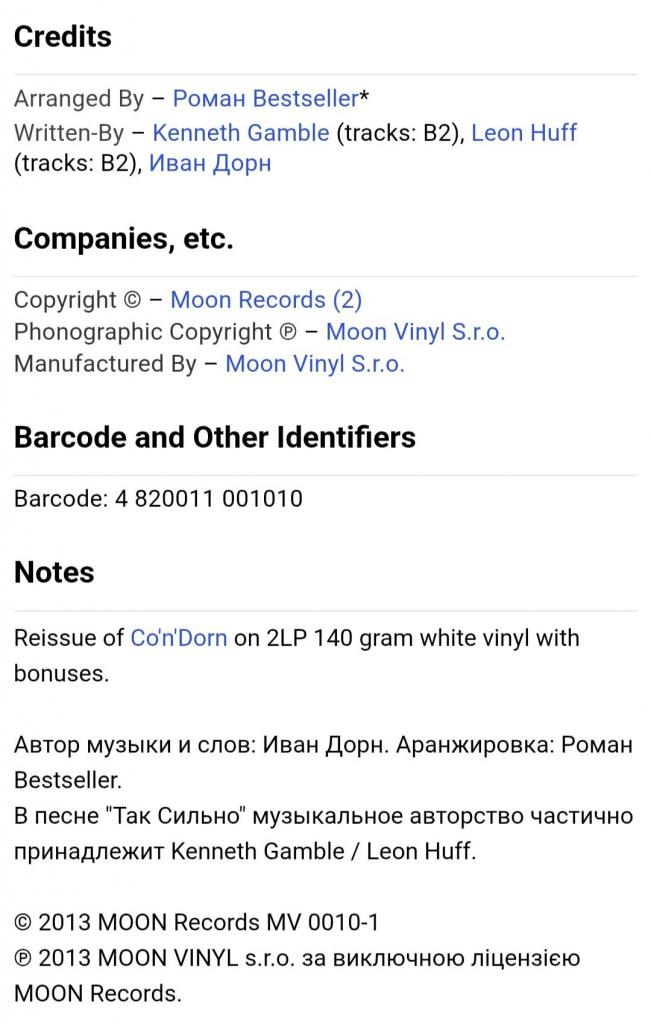Click the Barcode and Other Identifiers heading

pyautogui.click(x=215, y=438)
